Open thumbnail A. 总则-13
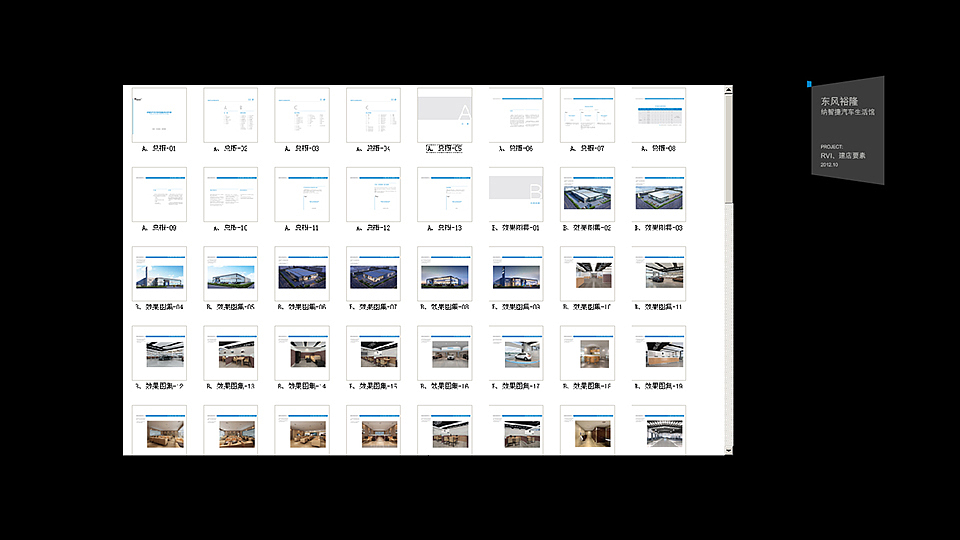The image size is (960, 540). (444, 194)
